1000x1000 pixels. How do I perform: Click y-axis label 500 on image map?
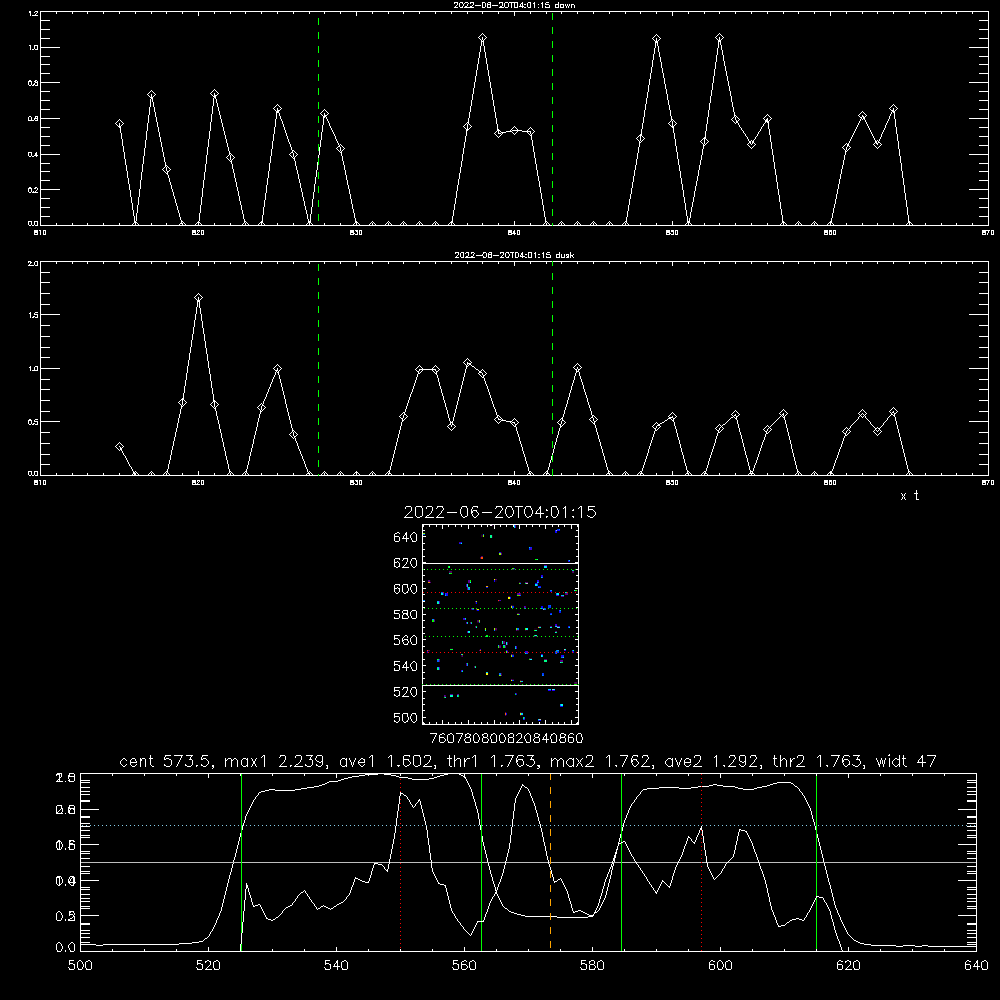pyautogui.click(x=406, y=717)
